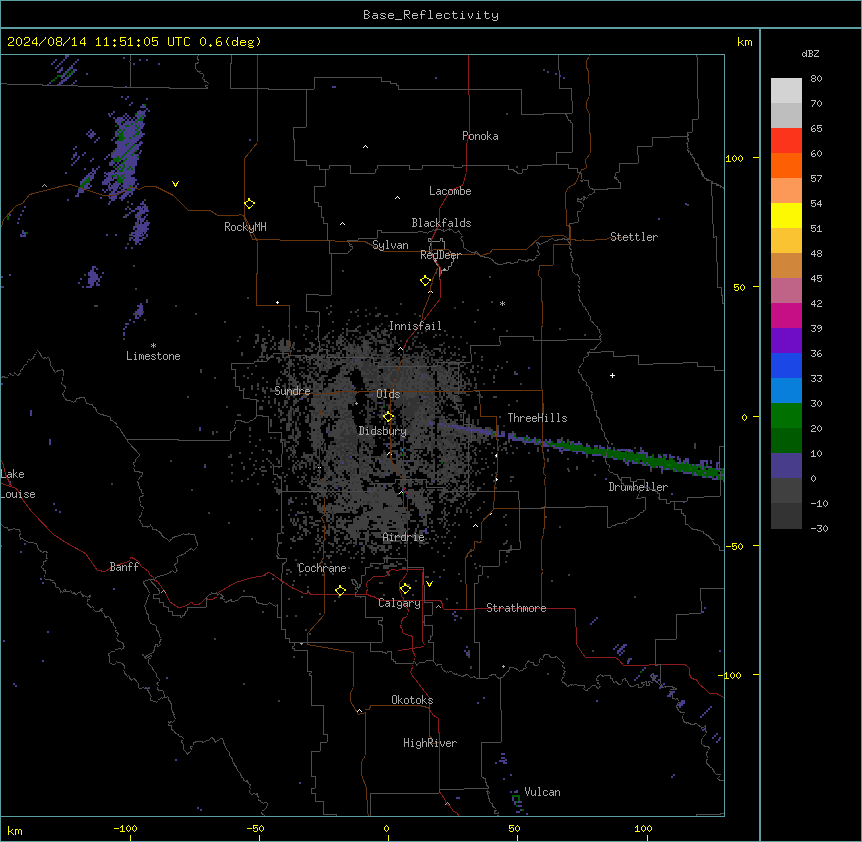Select the Lacombe city label
This screenshot has height=842, width=862.
[450, 191]
